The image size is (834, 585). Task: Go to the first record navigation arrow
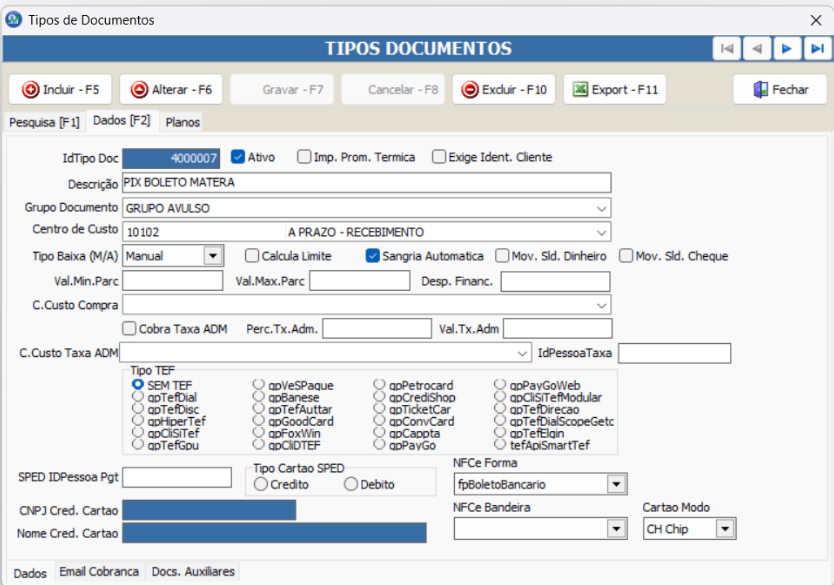tap(727, 48)
